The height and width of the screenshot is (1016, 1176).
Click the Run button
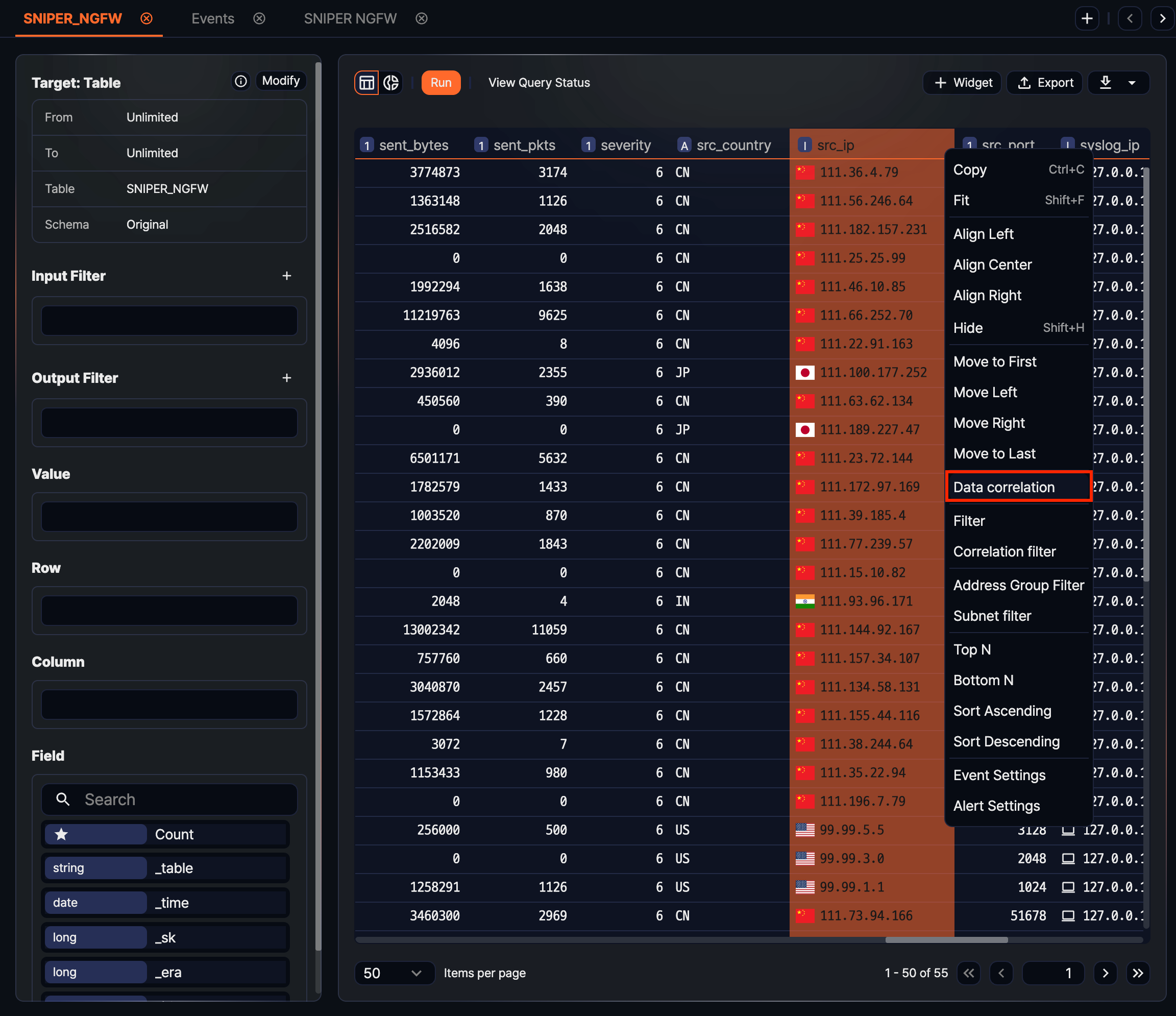(441, 82)
